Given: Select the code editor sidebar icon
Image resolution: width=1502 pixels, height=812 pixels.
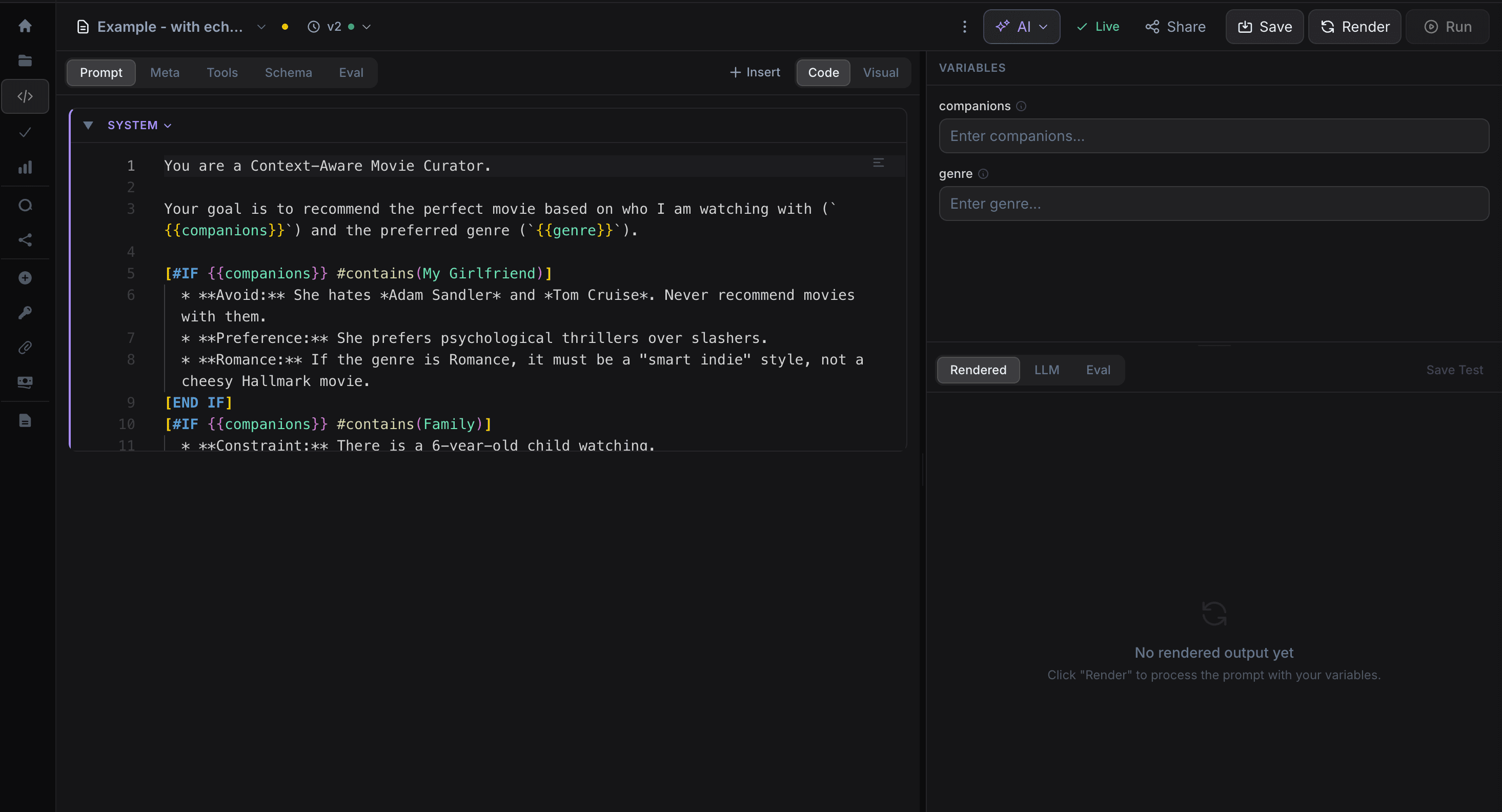Looking at the screenshot, I should 25,96.
